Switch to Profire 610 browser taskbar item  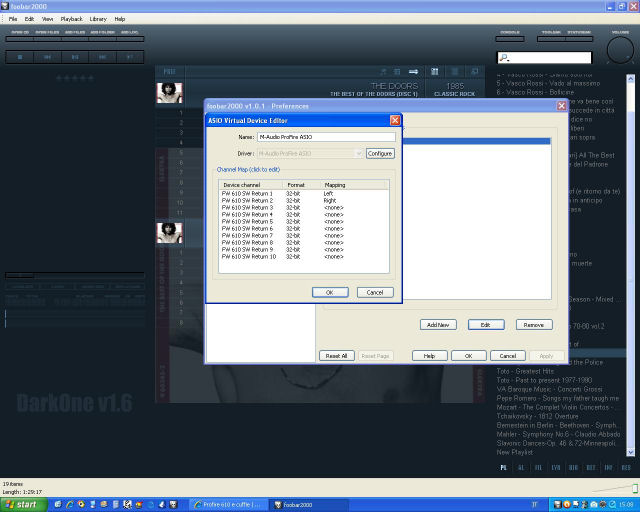coord(229,505)
